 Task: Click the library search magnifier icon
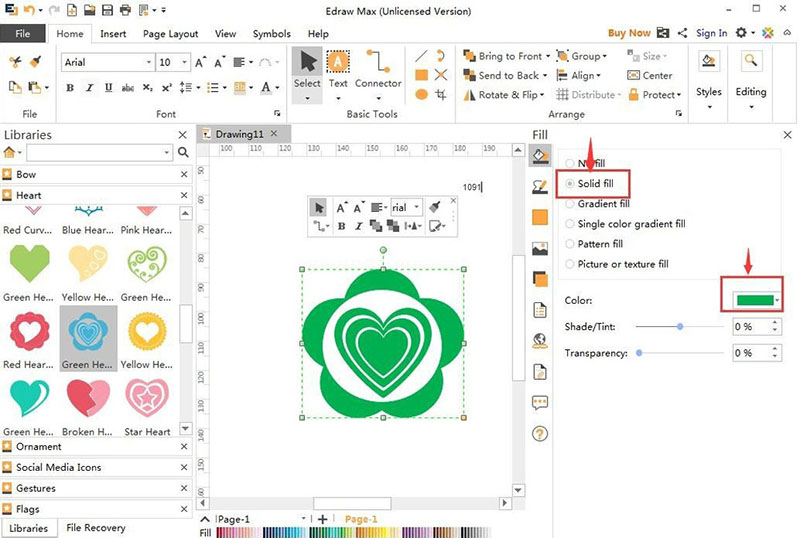(x=183, y=153)
